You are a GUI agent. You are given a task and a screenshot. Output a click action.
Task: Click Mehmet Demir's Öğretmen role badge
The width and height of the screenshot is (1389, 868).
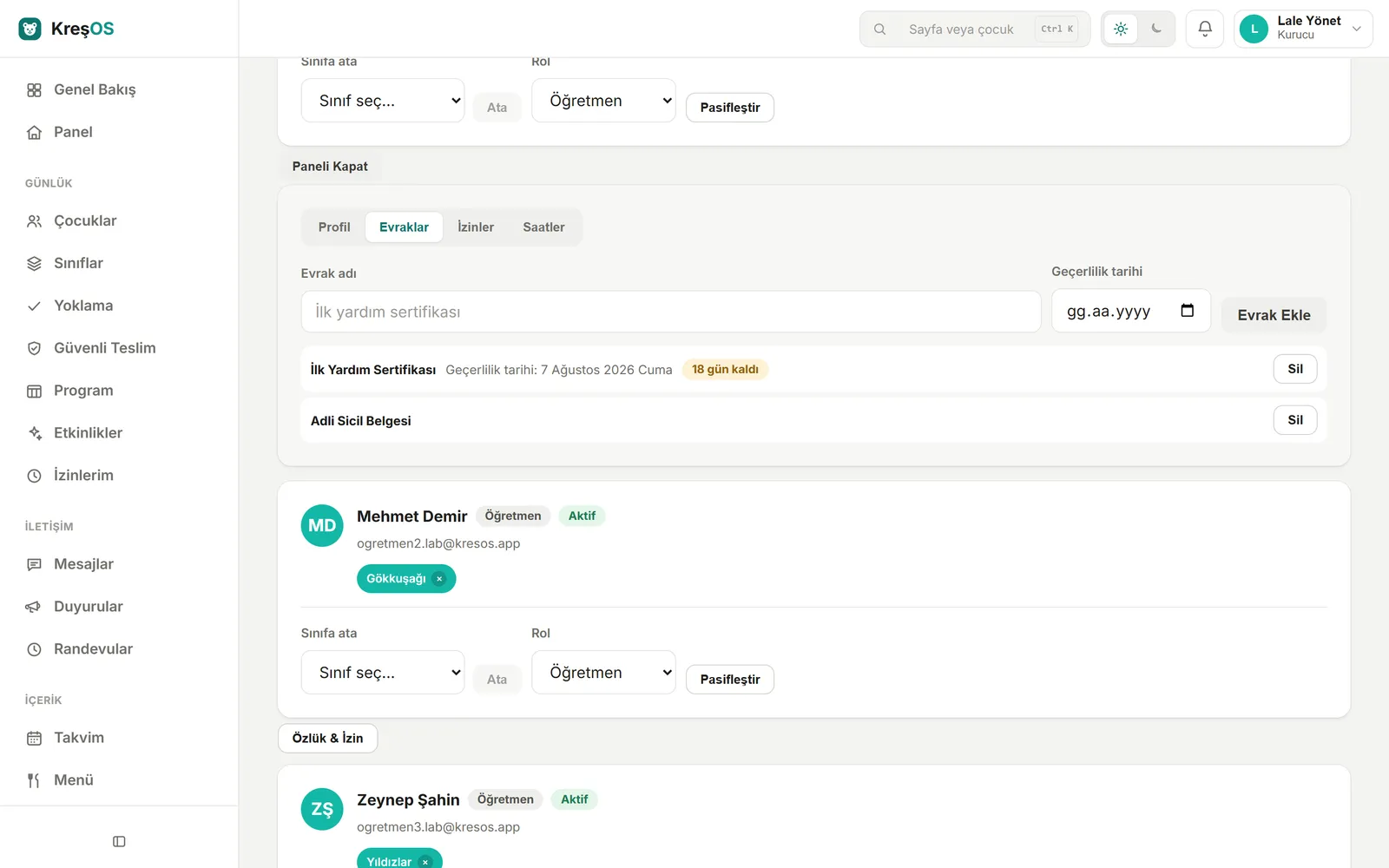513,516
